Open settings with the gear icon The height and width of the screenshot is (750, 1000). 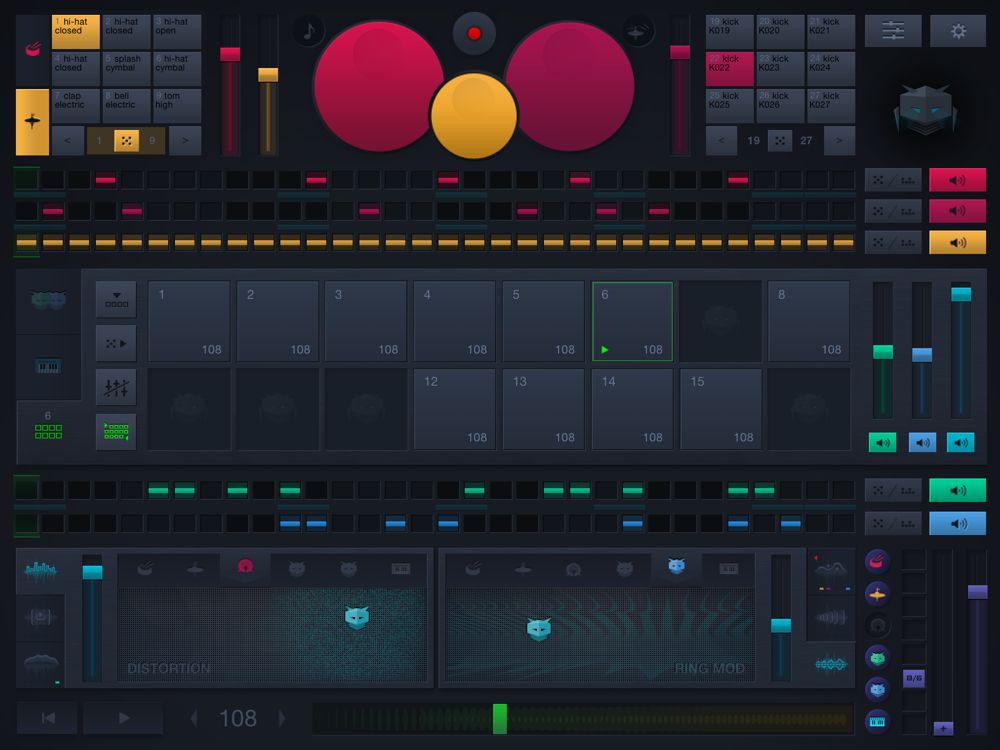(958, 31)
